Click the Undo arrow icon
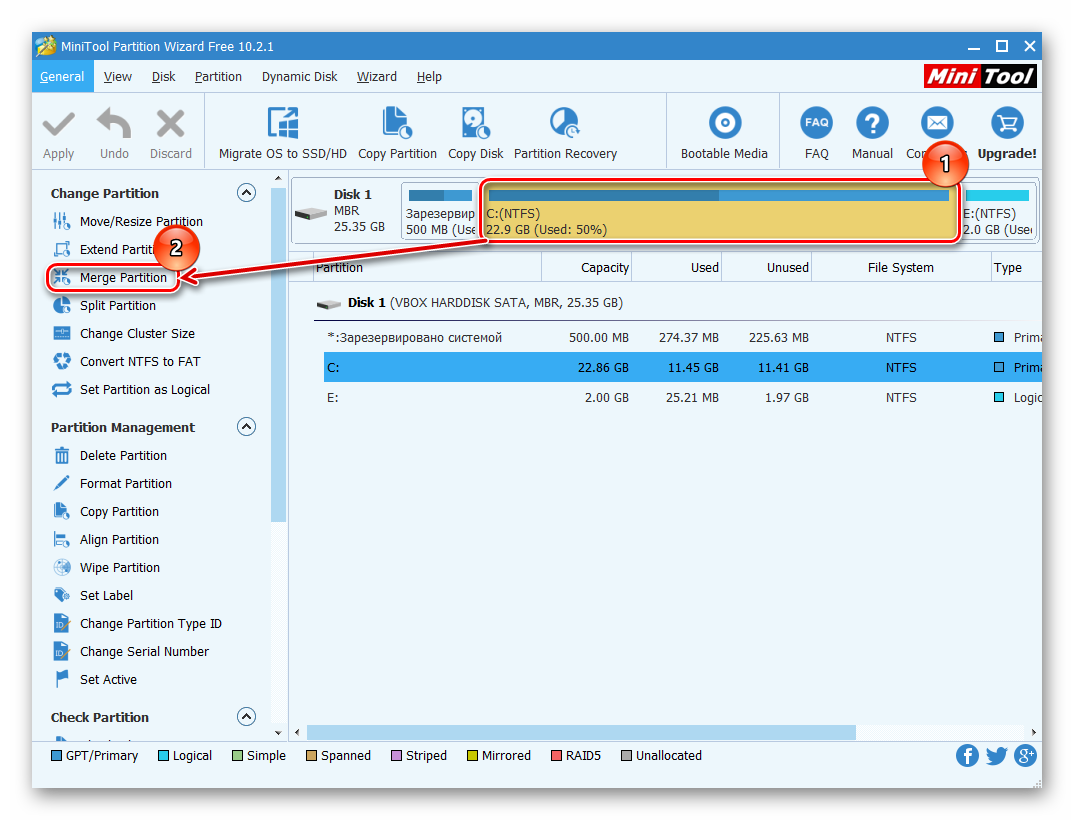 tap(114, 124)
